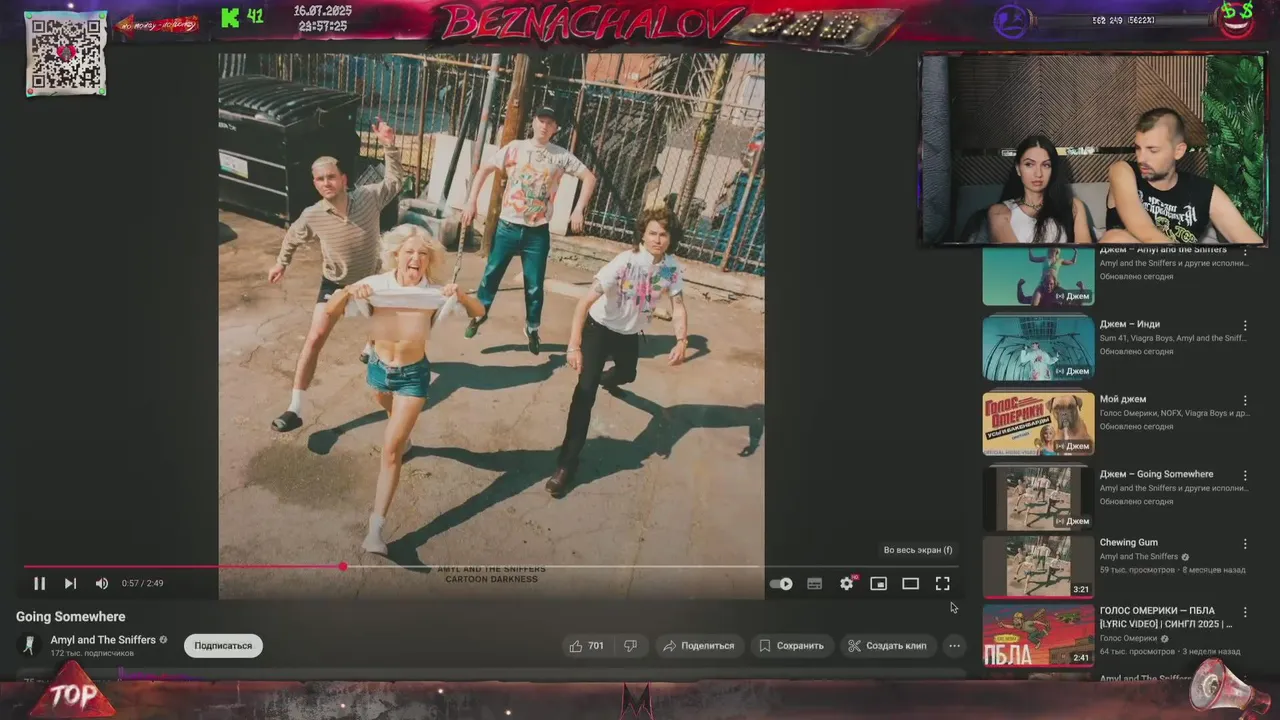
Task: Open the Джем – Инди title
Action: [x=1130, y=324]
